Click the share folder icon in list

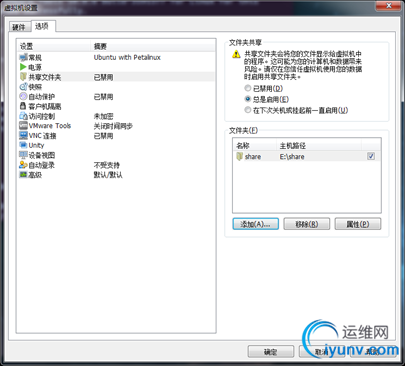coord(239,156)
